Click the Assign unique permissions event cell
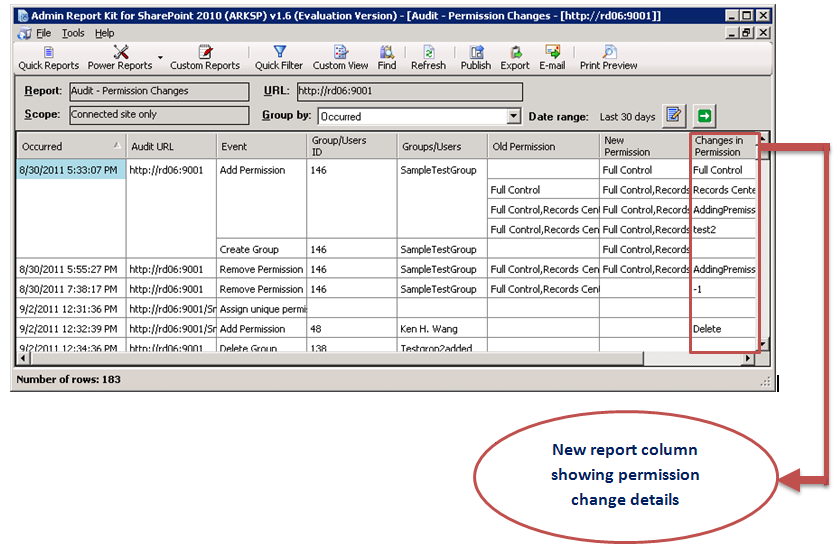Image resolution: width=837 pixels, height=550 pixels. click(x=262, y=309)
